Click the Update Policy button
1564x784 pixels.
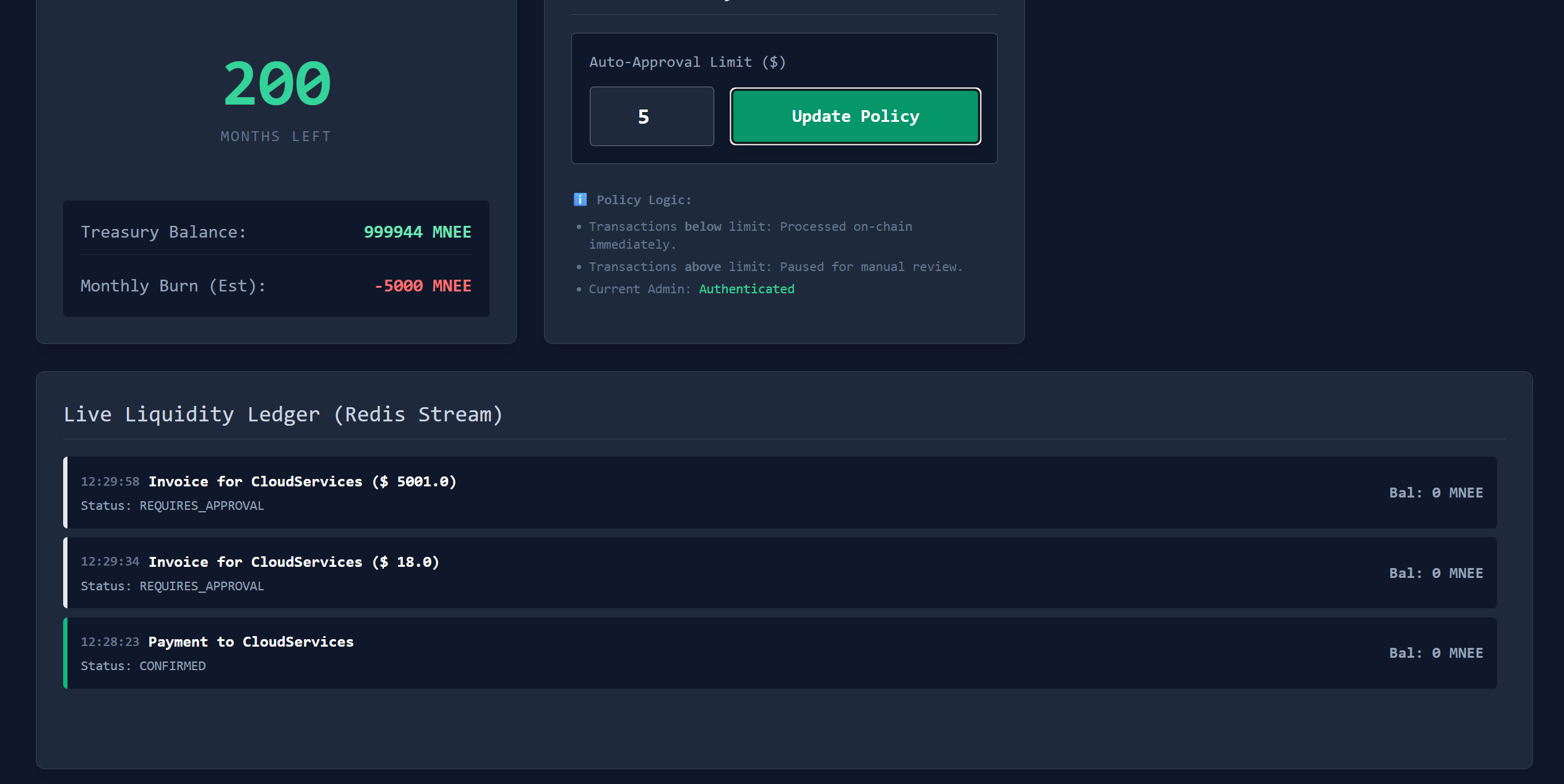pyautogui.click(x=855, y=116)
